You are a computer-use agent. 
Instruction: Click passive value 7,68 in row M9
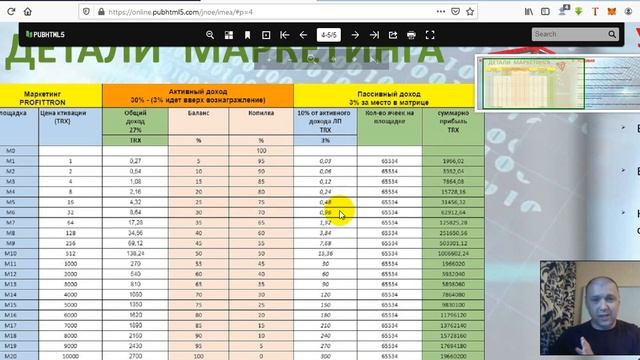click(x=325, y=243)
